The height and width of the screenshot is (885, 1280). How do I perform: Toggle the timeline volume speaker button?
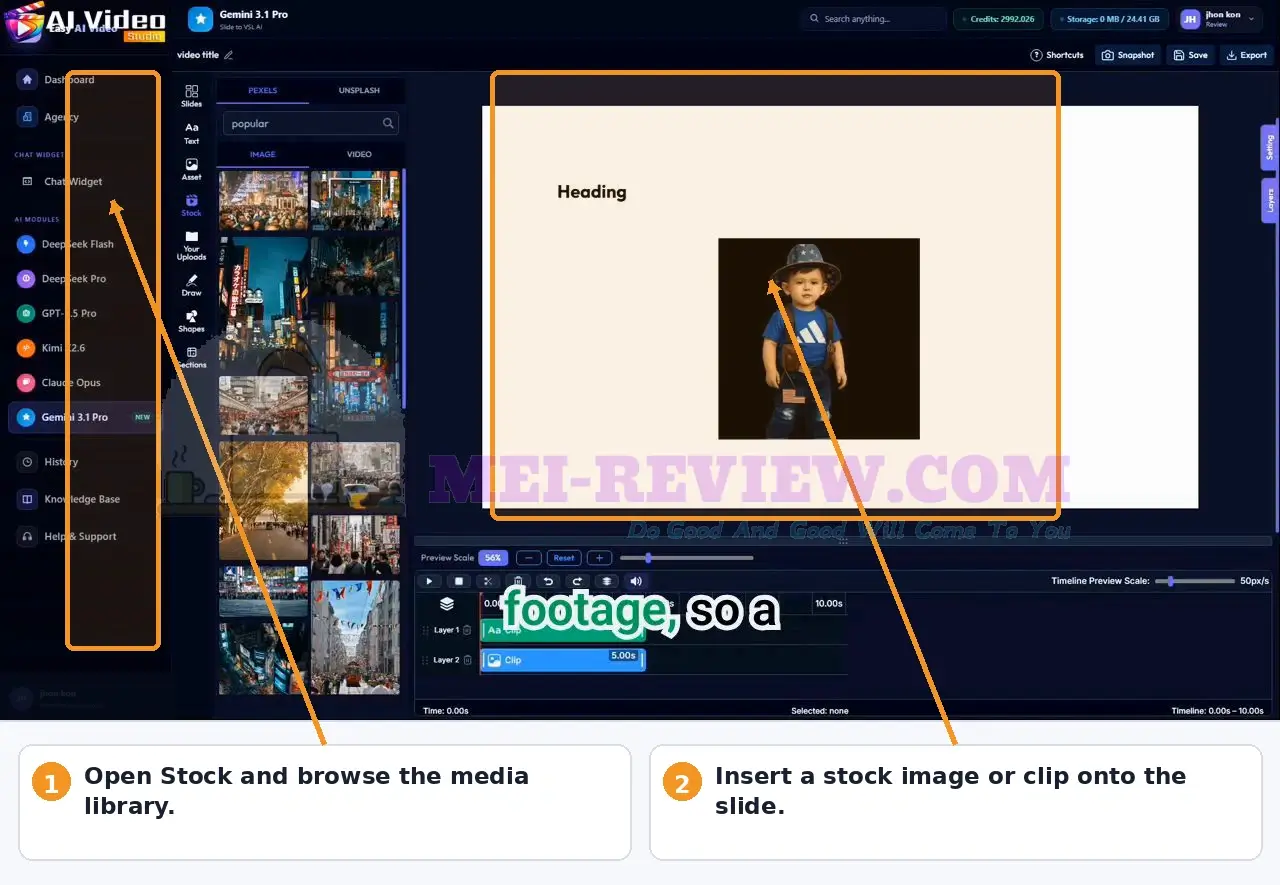click(x=636, y=581)
